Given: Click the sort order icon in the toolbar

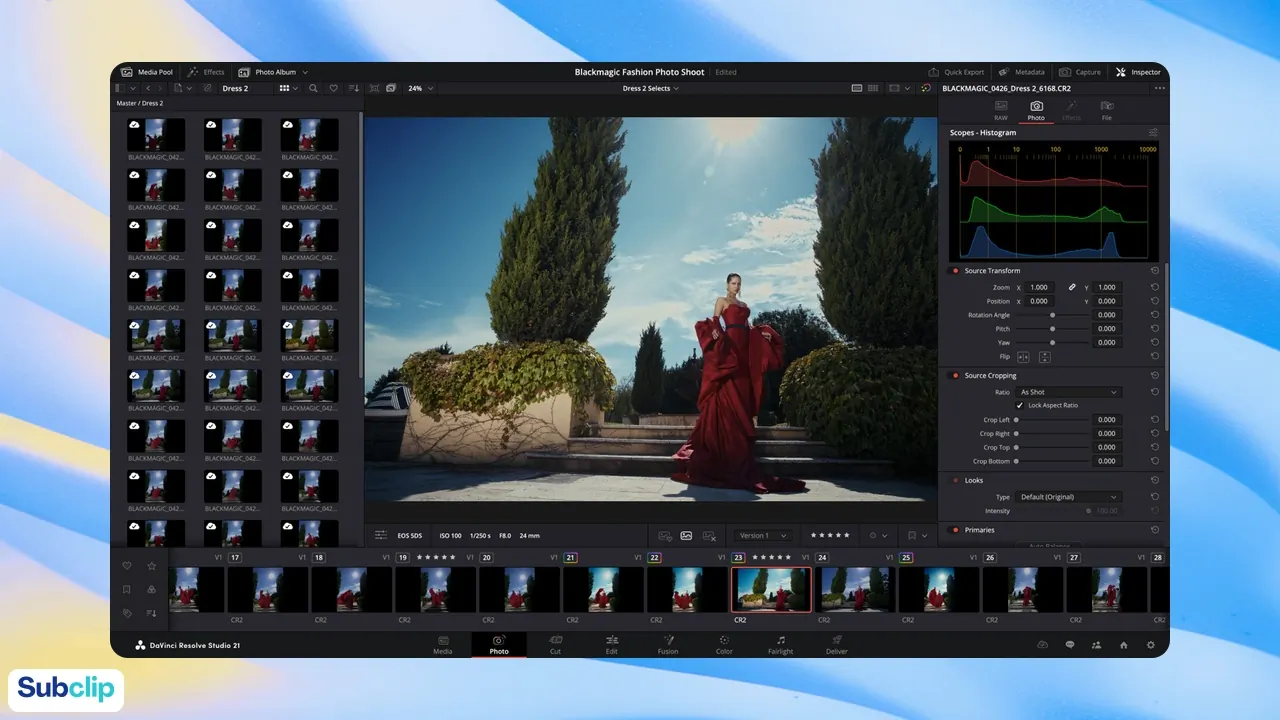Looking at the screenshot, I should coord(355,88).
